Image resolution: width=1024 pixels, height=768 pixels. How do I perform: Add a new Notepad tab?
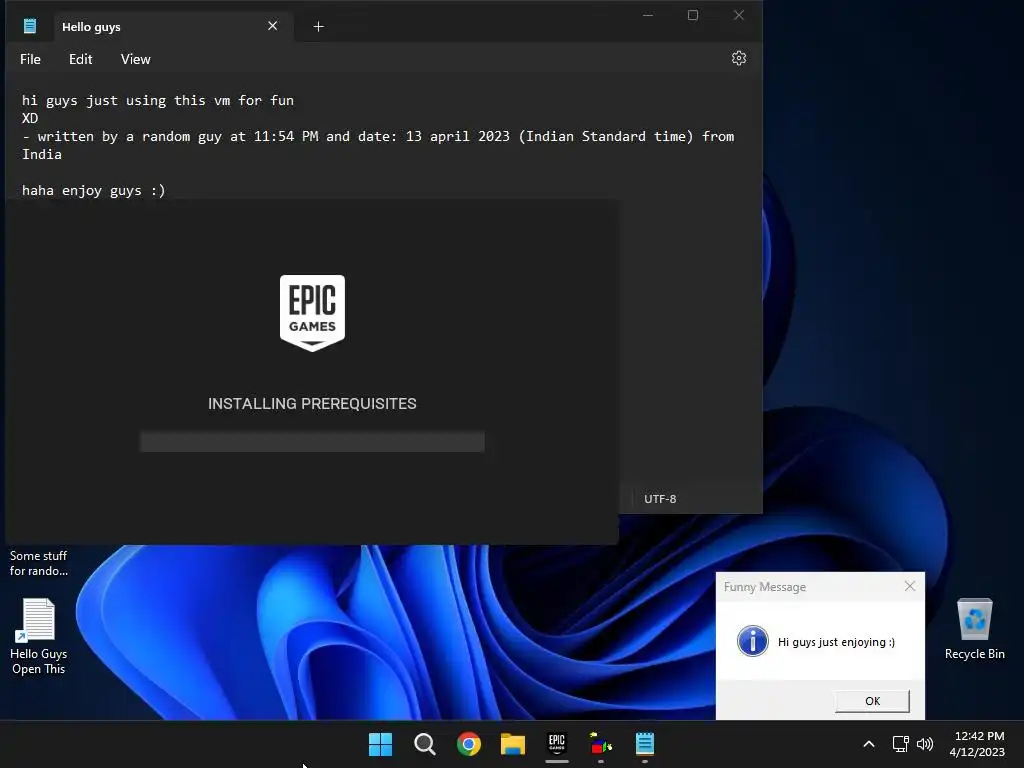click(318, 27)
